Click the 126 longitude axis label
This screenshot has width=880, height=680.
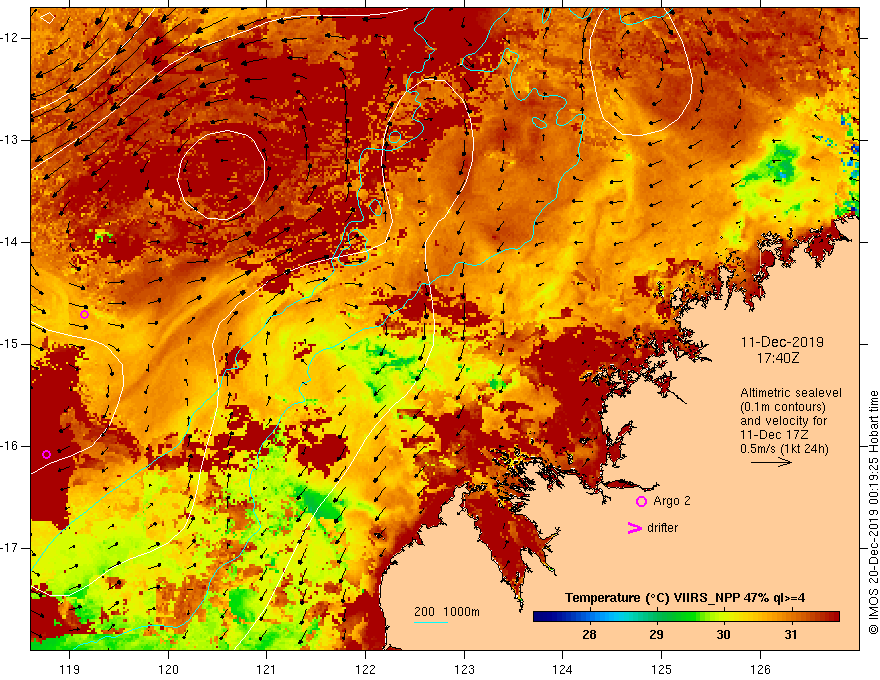click(x=760, y=669)
